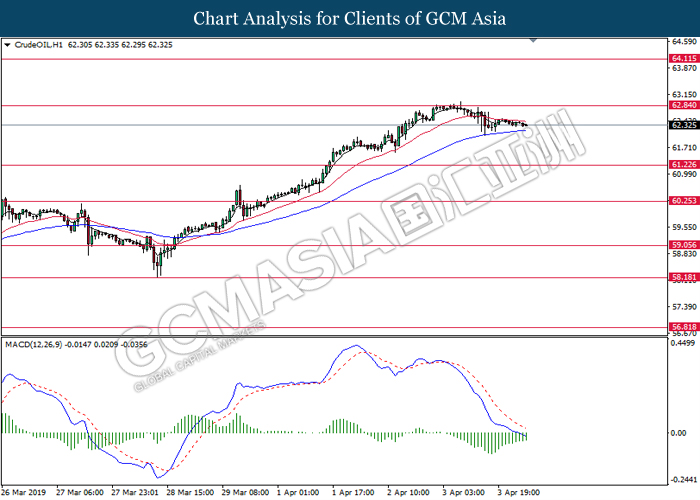700x500 pixels.
Task: Click the 28 Mar 15:00 time label
Action: click(190, 492)
